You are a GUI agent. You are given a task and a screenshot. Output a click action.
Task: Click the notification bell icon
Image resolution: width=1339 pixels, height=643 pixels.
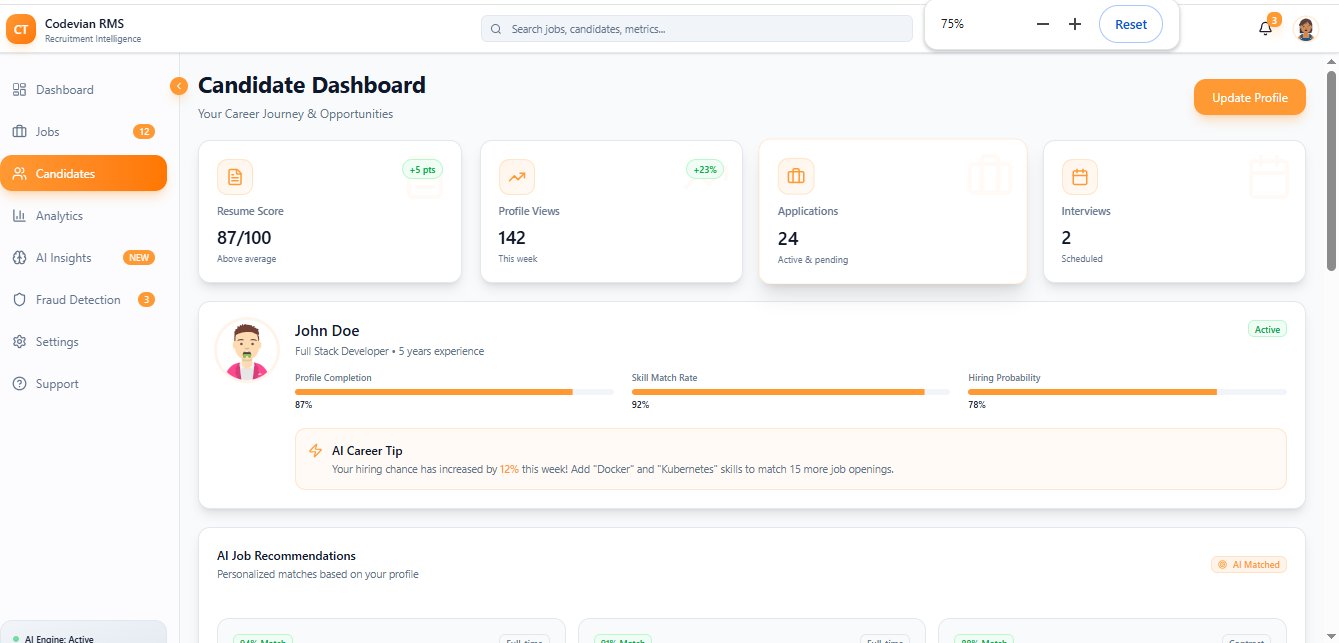click(x=1265, y=28)
